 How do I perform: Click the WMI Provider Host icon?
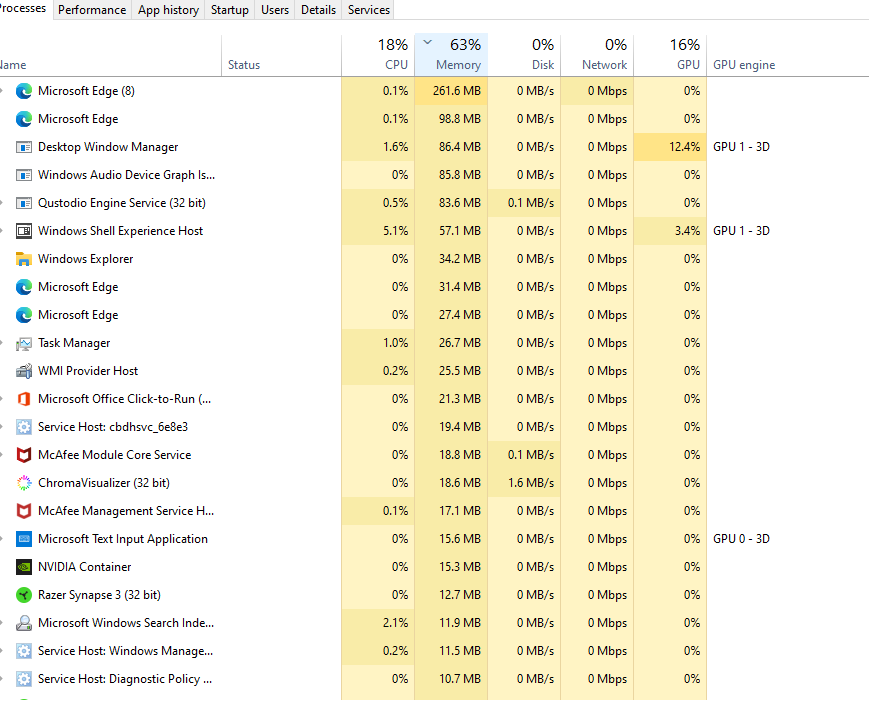coord(24,371)
